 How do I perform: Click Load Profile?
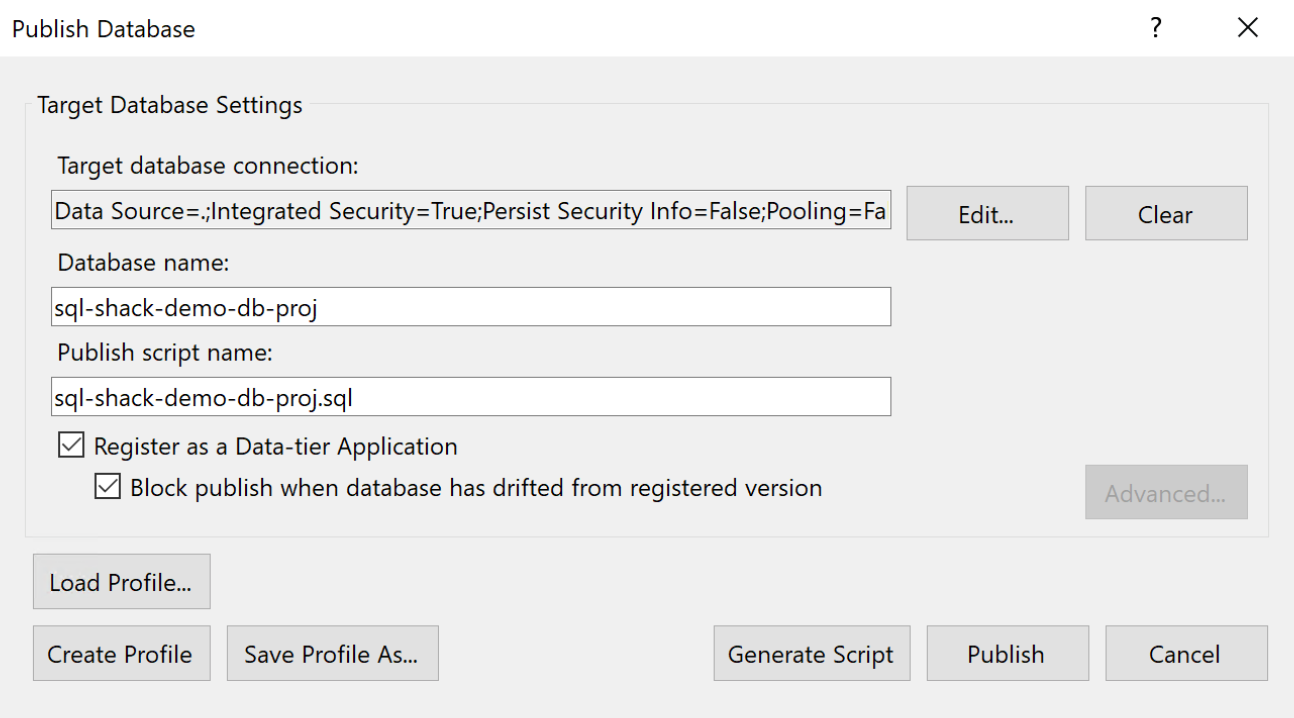coord(121,581)
